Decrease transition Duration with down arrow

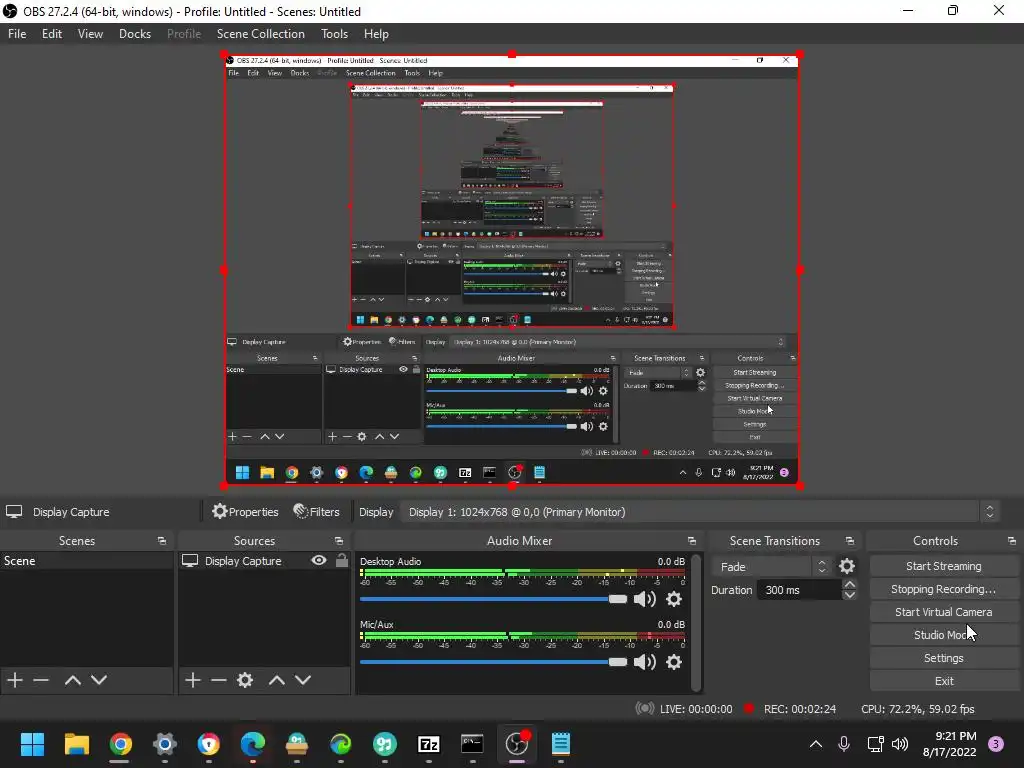(849, 595)
